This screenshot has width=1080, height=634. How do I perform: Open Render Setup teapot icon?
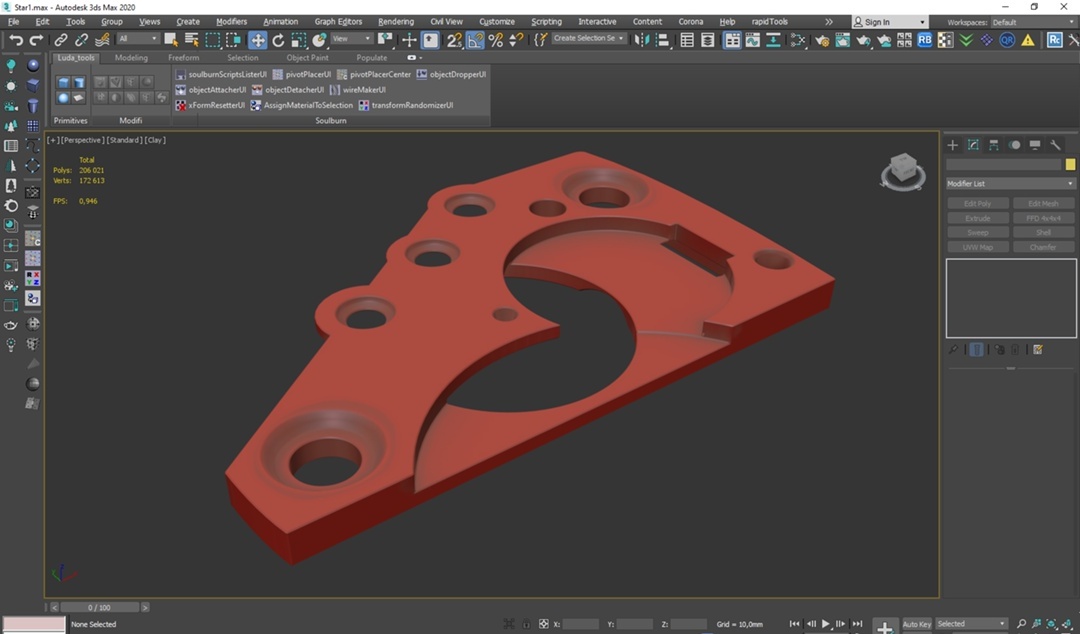pyautogui.click(x=822, y=40)
